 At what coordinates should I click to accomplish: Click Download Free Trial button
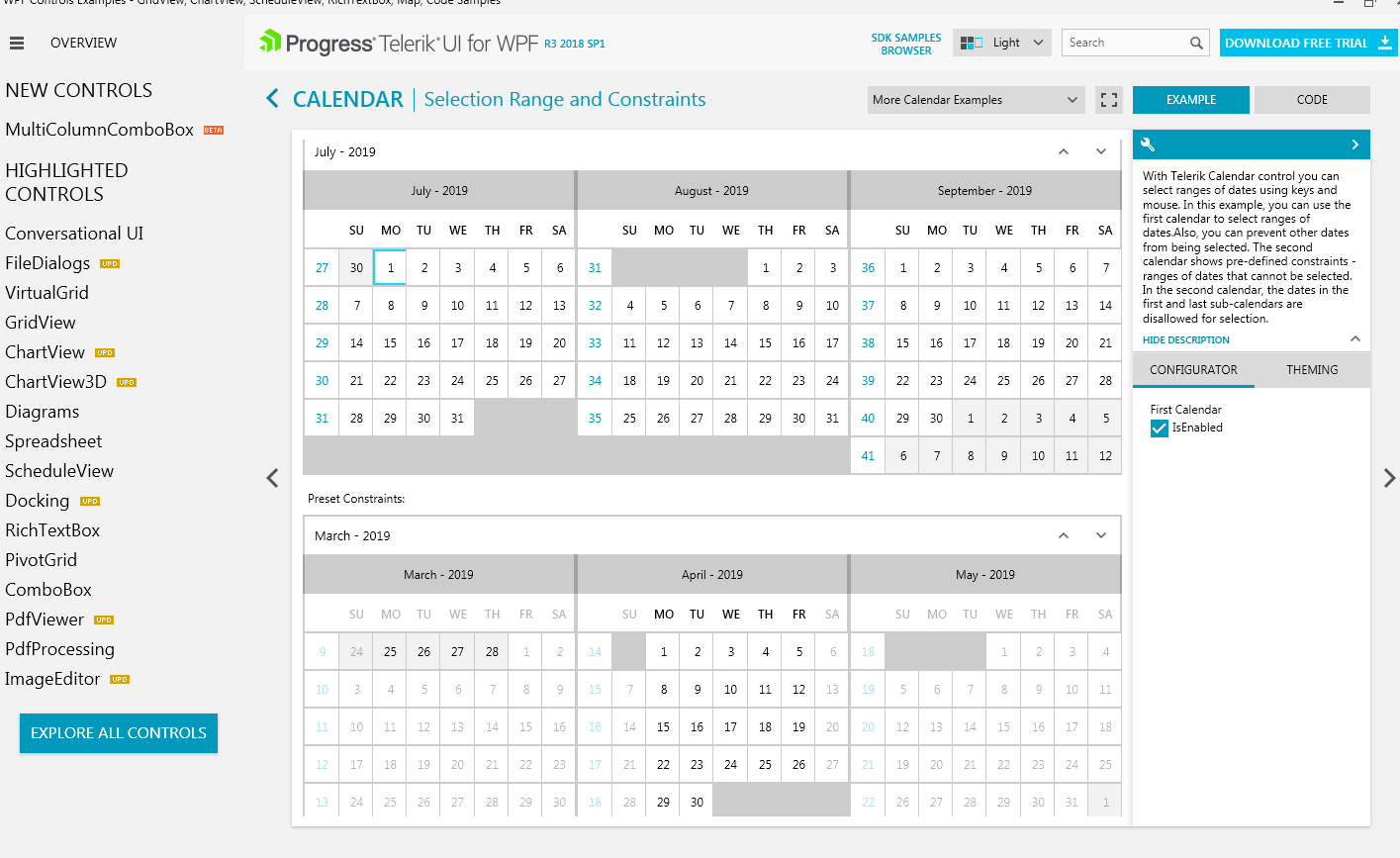1307,43
